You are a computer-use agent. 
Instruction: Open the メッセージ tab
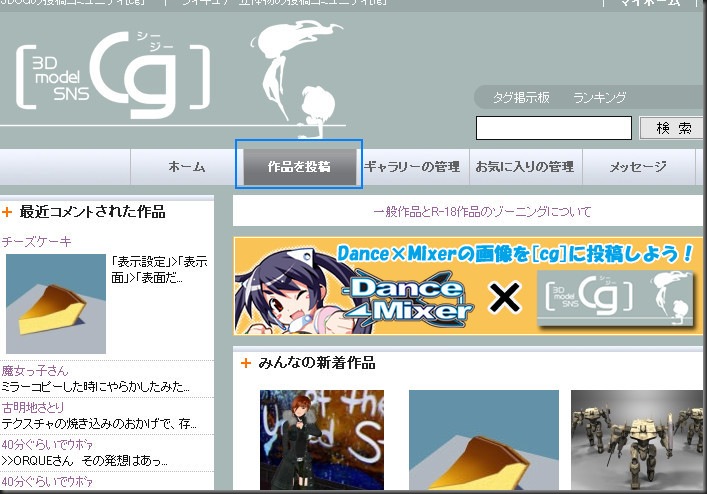point(638,167)
